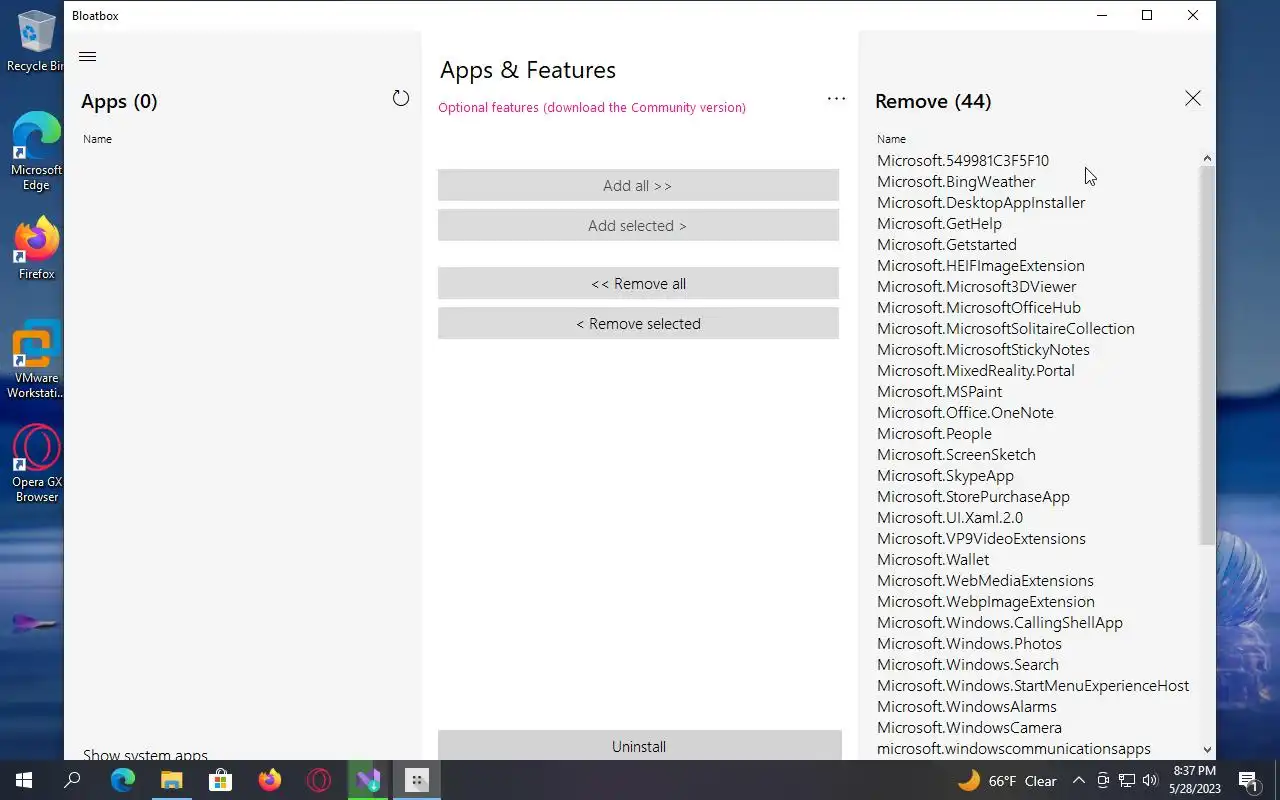
Task: Select Microsoft.StorePurchaseApp entry
Action: 973,496
